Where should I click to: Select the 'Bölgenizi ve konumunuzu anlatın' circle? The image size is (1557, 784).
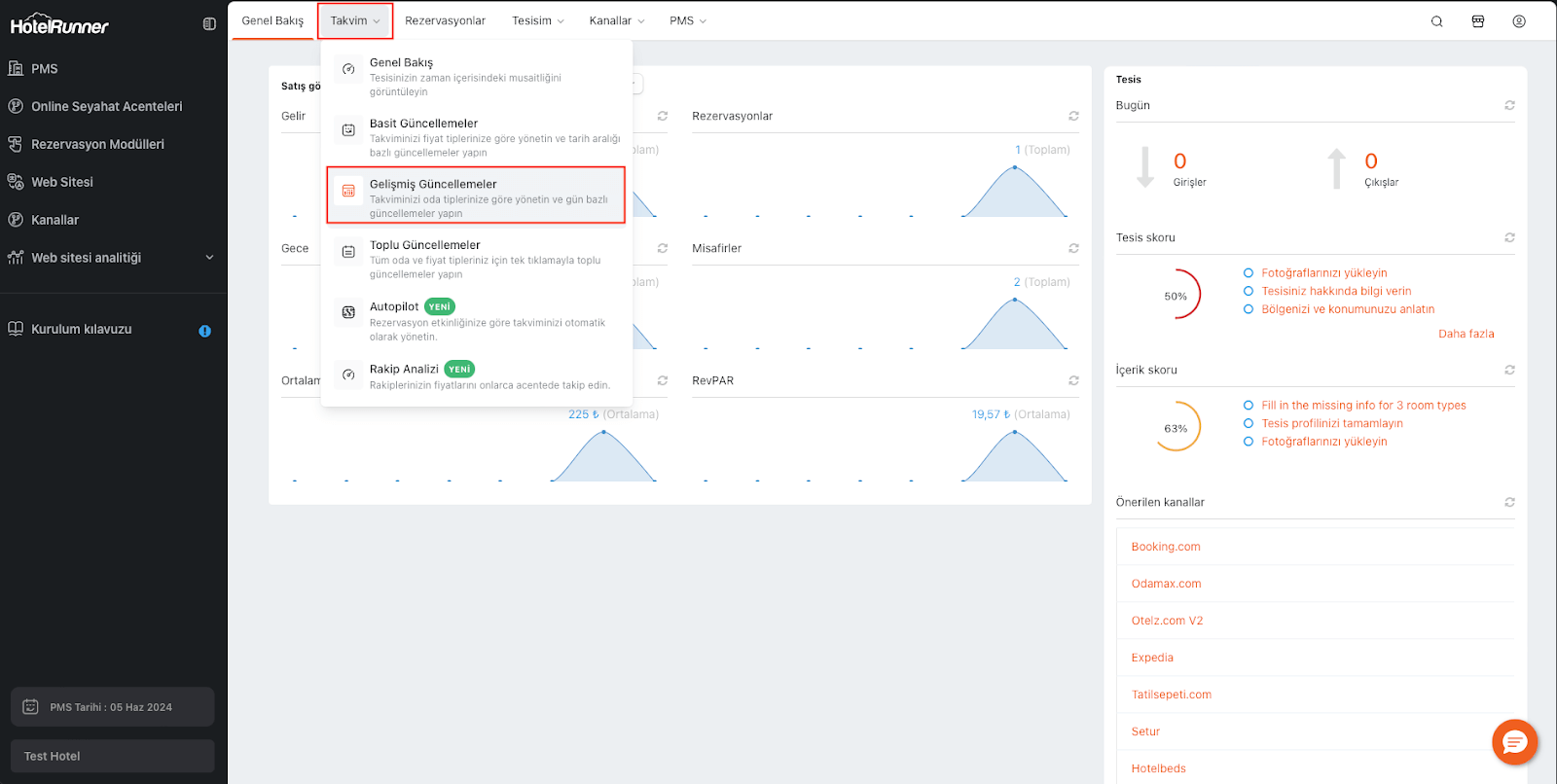pos(1248,309)
